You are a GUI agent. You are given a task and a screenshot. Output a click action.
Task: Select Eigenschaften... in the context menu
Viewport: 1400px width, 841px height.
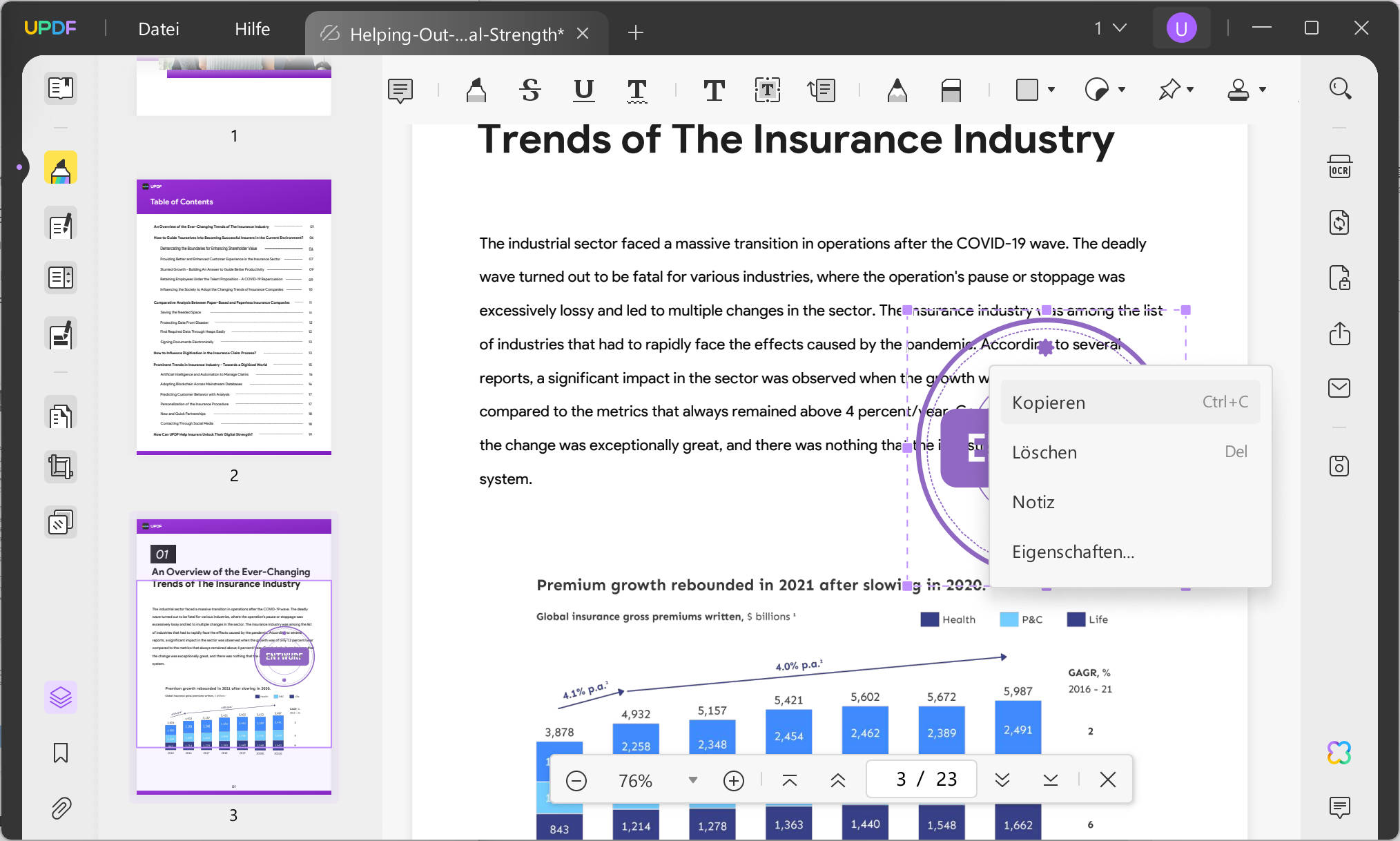click(1073, 552)
